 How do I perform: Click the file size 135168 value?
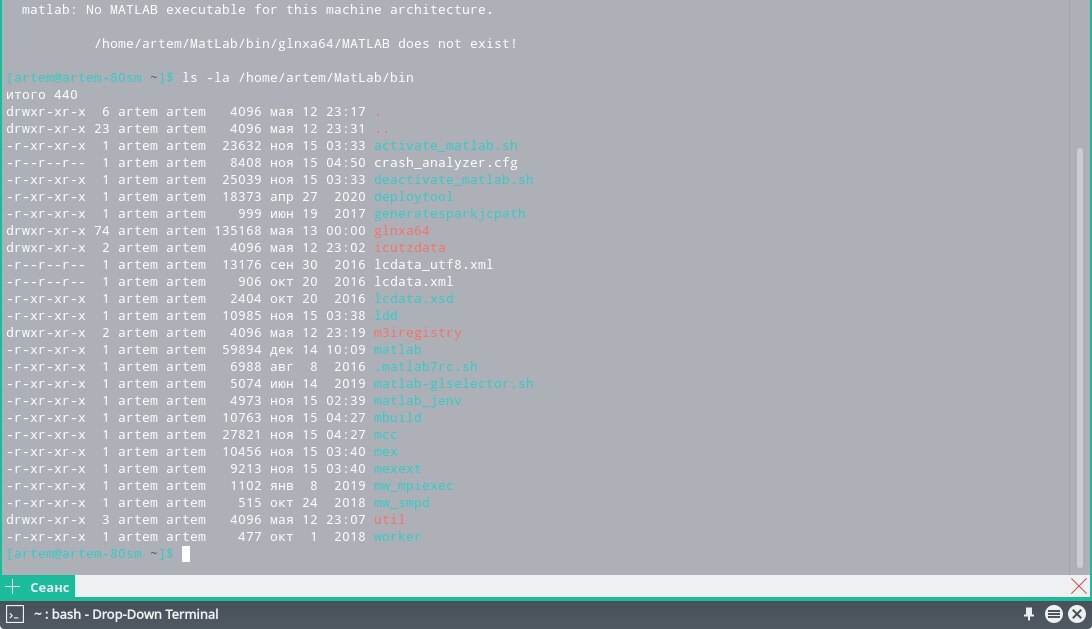(x=237, y=231)
